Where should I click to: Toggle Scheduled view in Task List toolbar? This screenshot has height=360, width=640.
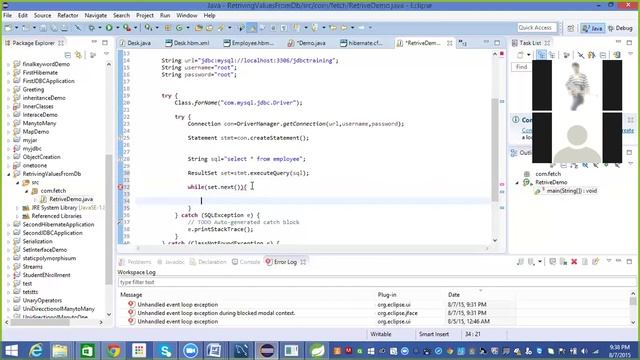tap(552, 55)
